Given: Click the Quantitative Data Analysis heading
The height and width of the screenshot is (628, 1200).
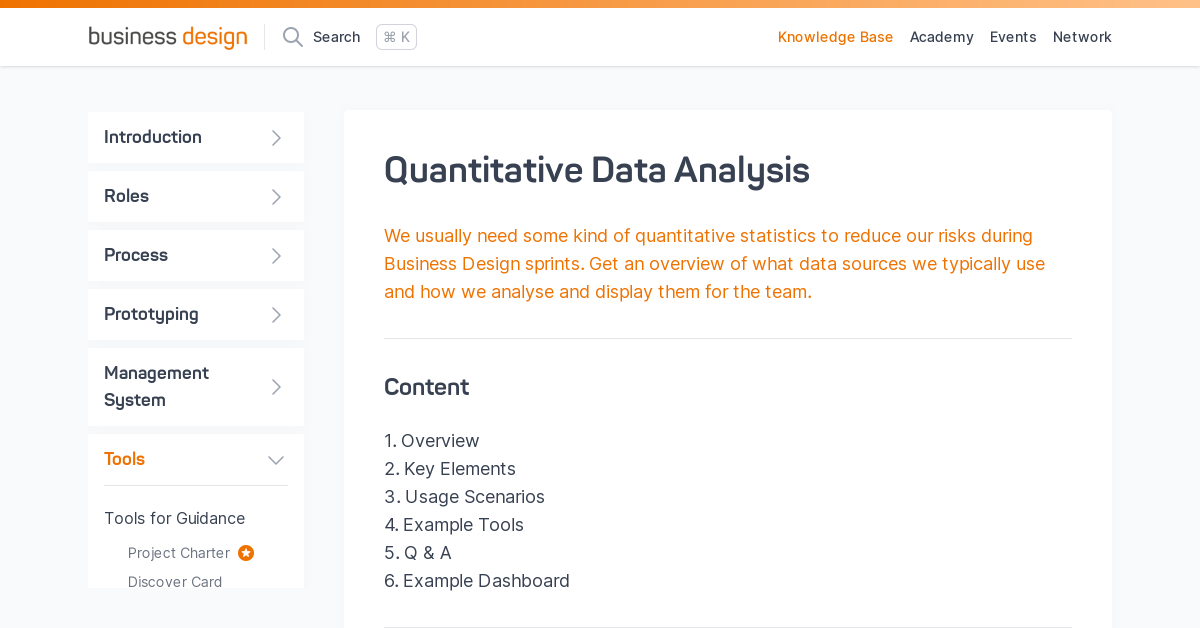Looking at the screenshot, I should [596, 170].
